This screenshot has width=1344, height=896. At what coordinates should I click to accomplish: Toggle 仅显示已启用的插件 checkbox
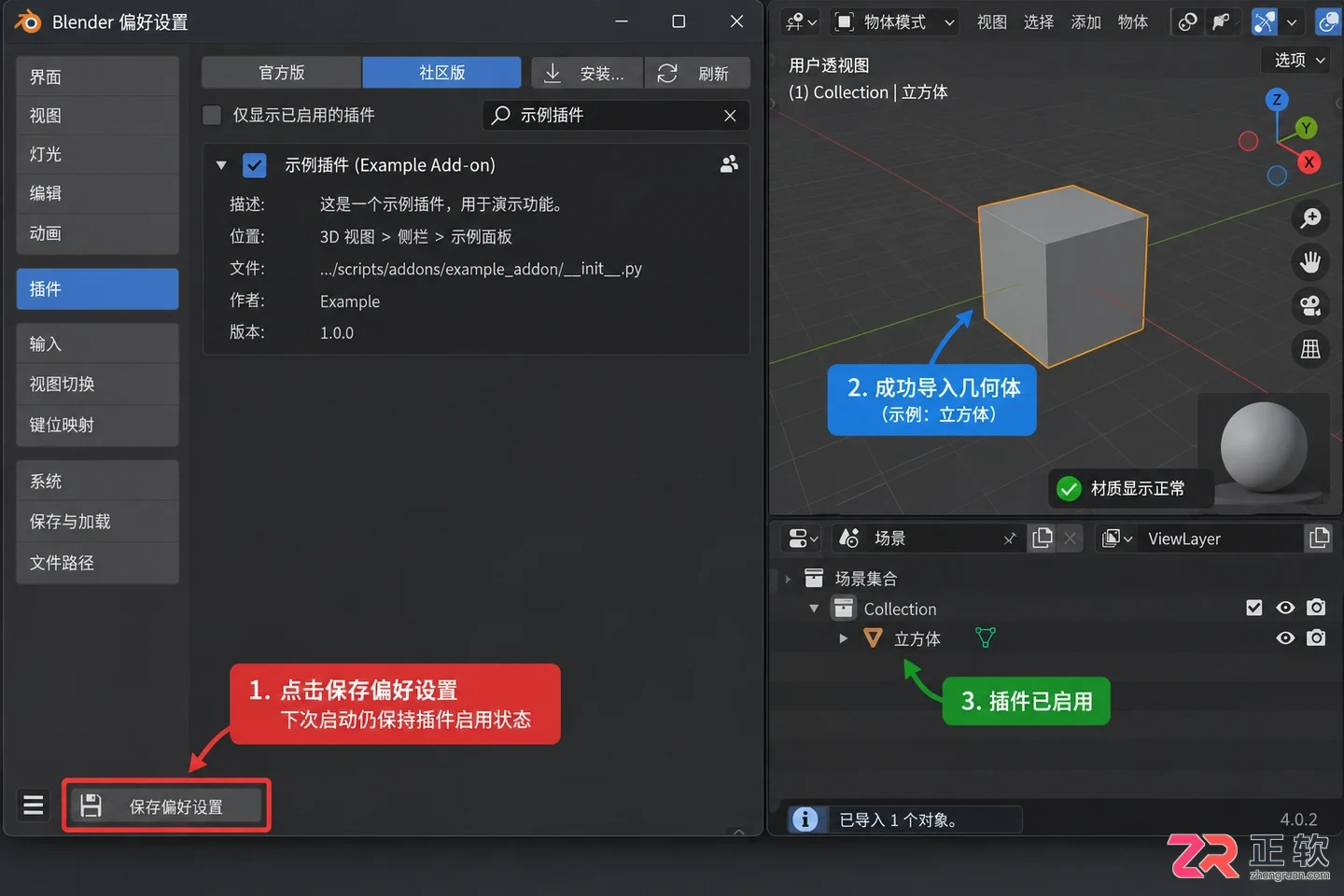tap(213, 115)
